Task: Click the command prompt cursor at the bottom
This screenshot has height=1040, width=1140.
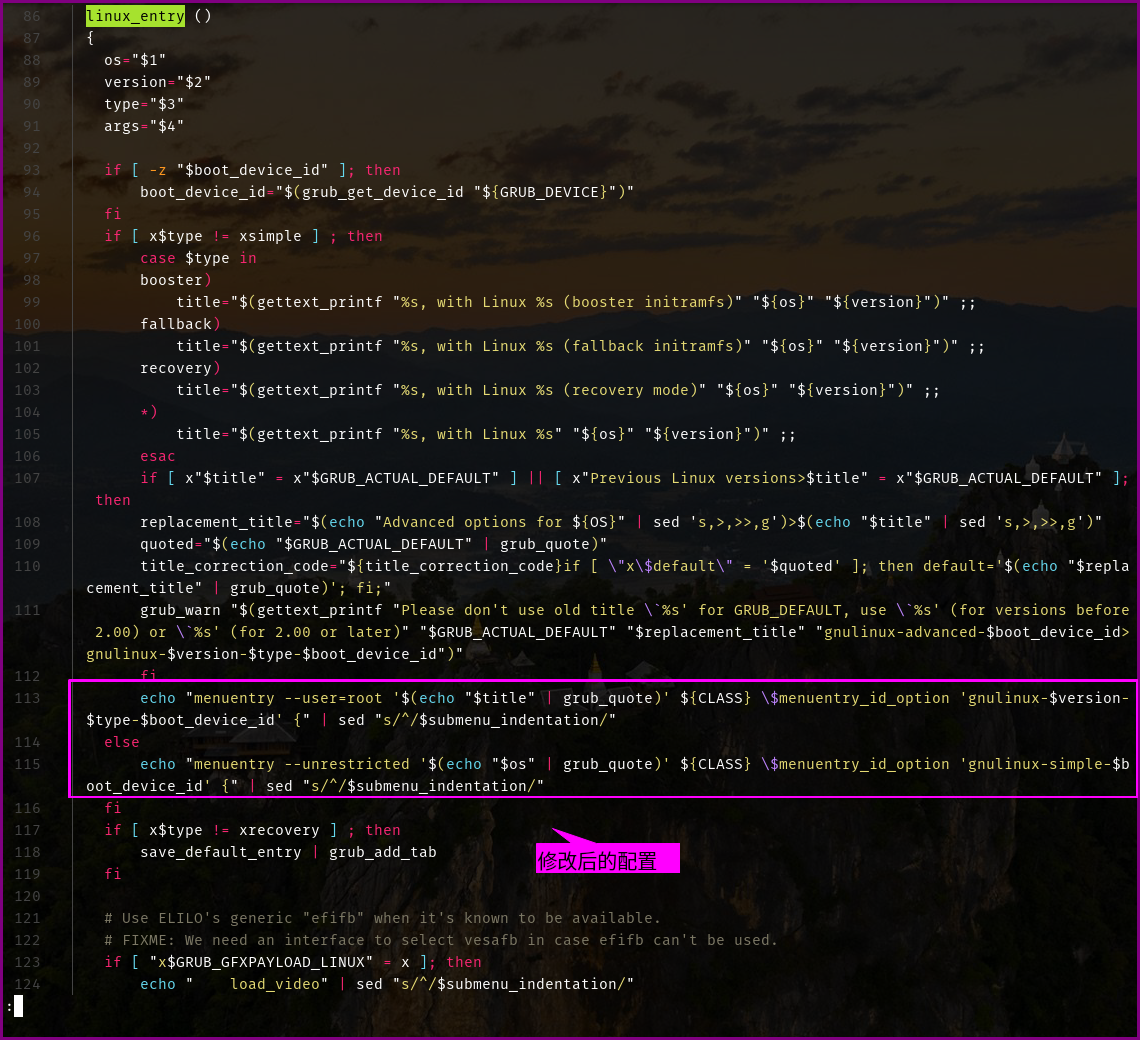Action: click(x=18, y=1006)
